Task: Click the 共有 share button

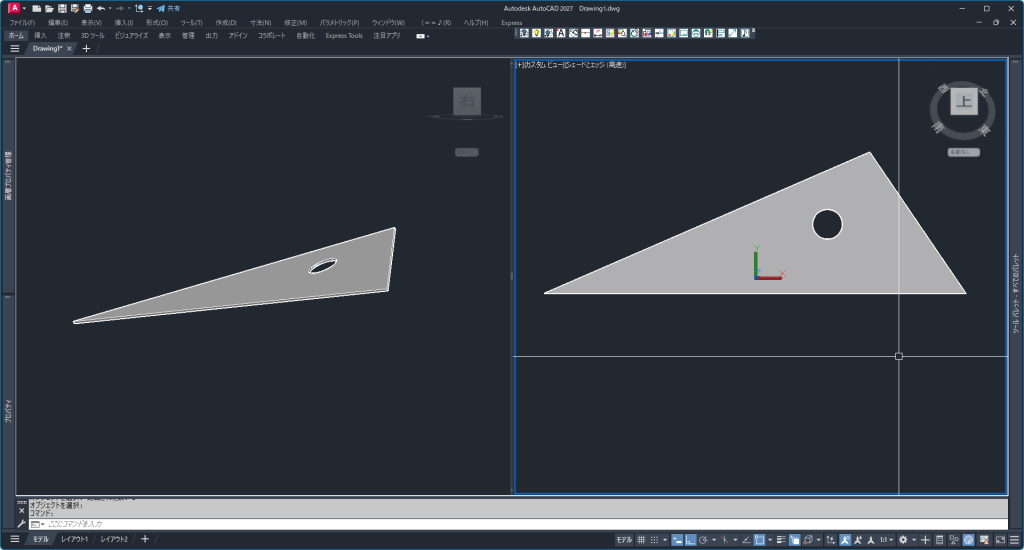Action: point(166,8)
